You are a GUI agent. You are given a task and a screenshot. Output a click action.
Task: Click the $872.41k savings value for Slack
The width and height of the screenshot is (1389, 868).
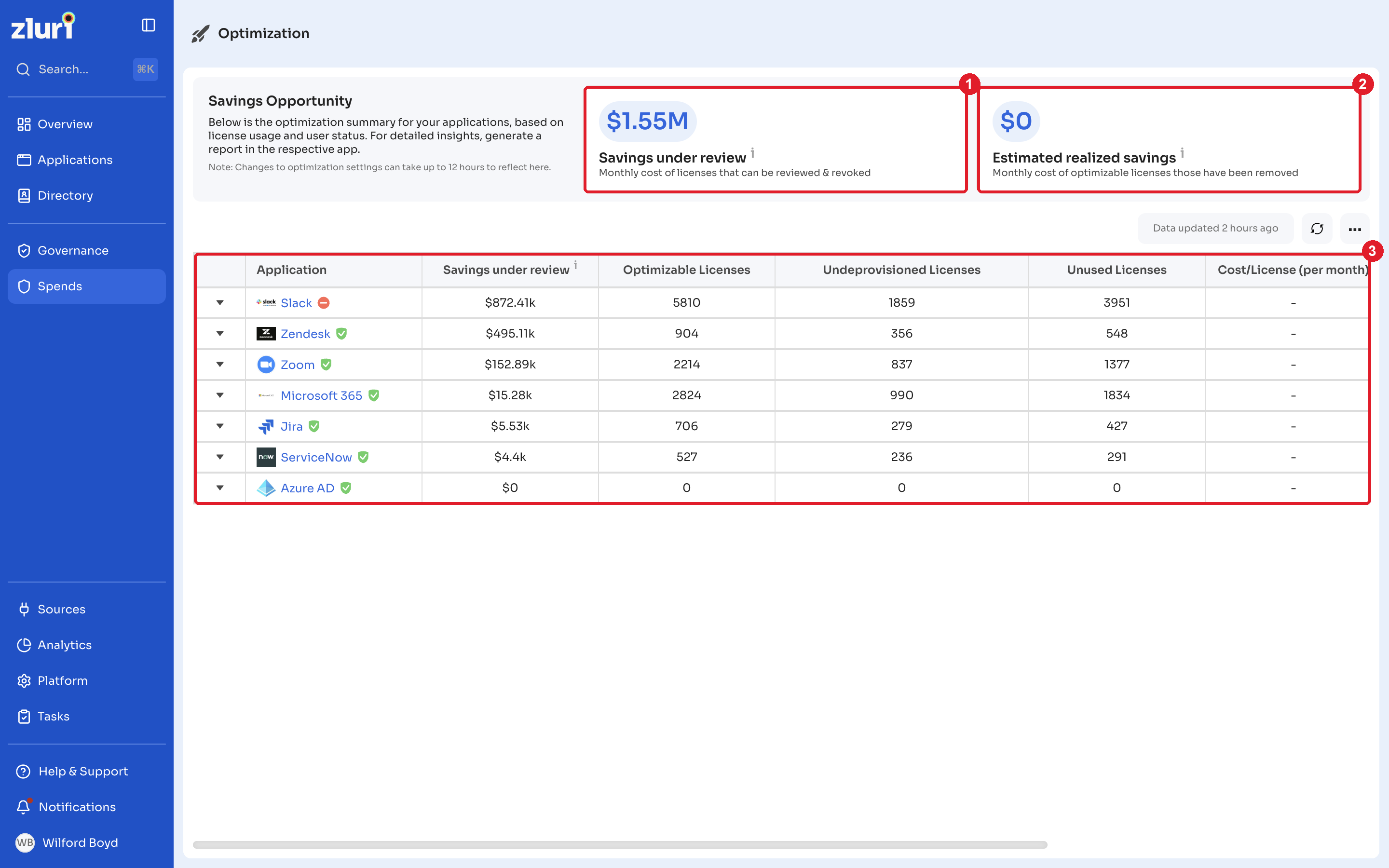[x=510, y=302]
